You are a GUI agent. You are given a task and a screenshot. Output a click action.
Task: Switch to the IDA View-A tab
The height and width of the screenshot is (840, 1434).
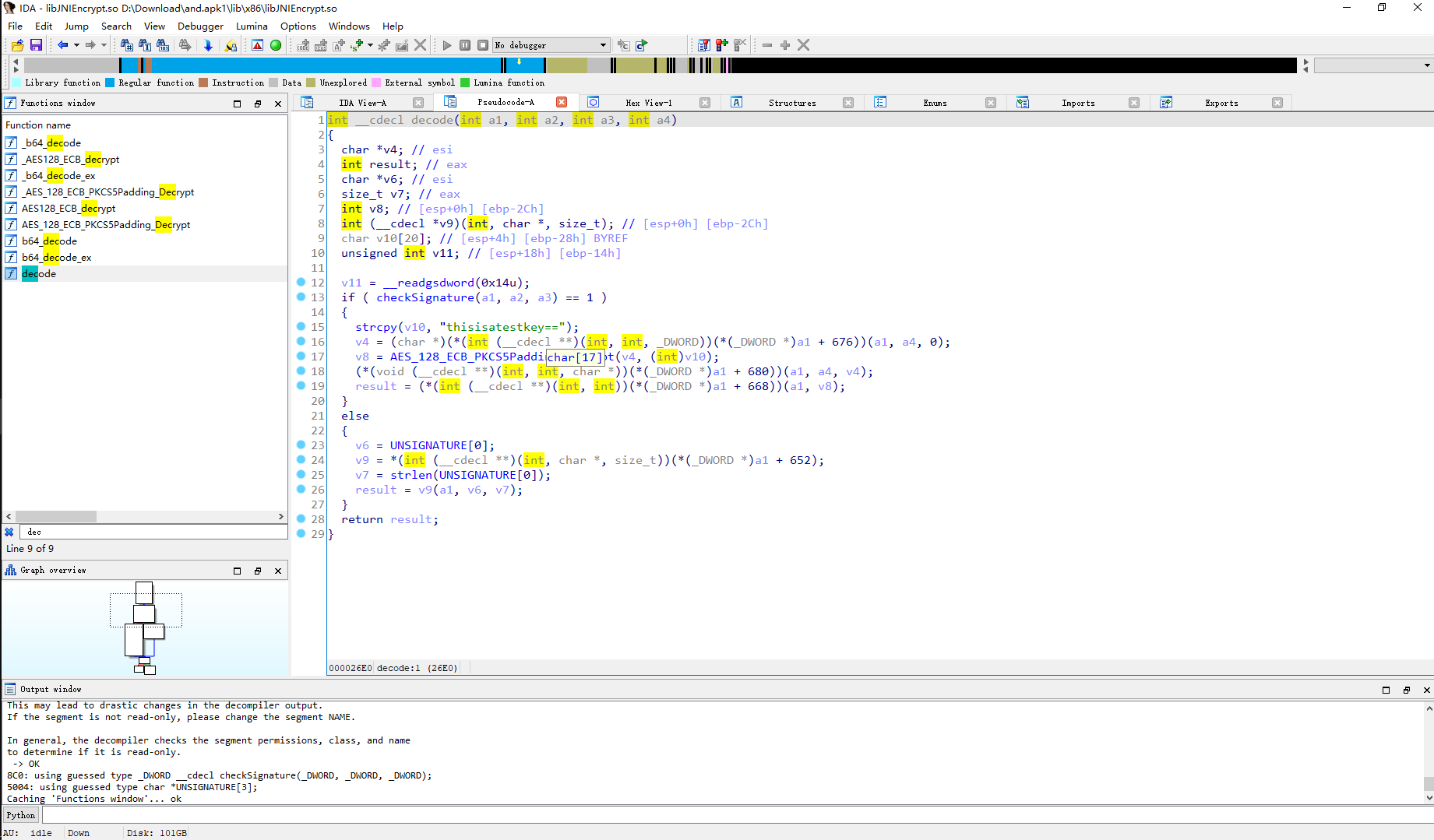[362, 103]
